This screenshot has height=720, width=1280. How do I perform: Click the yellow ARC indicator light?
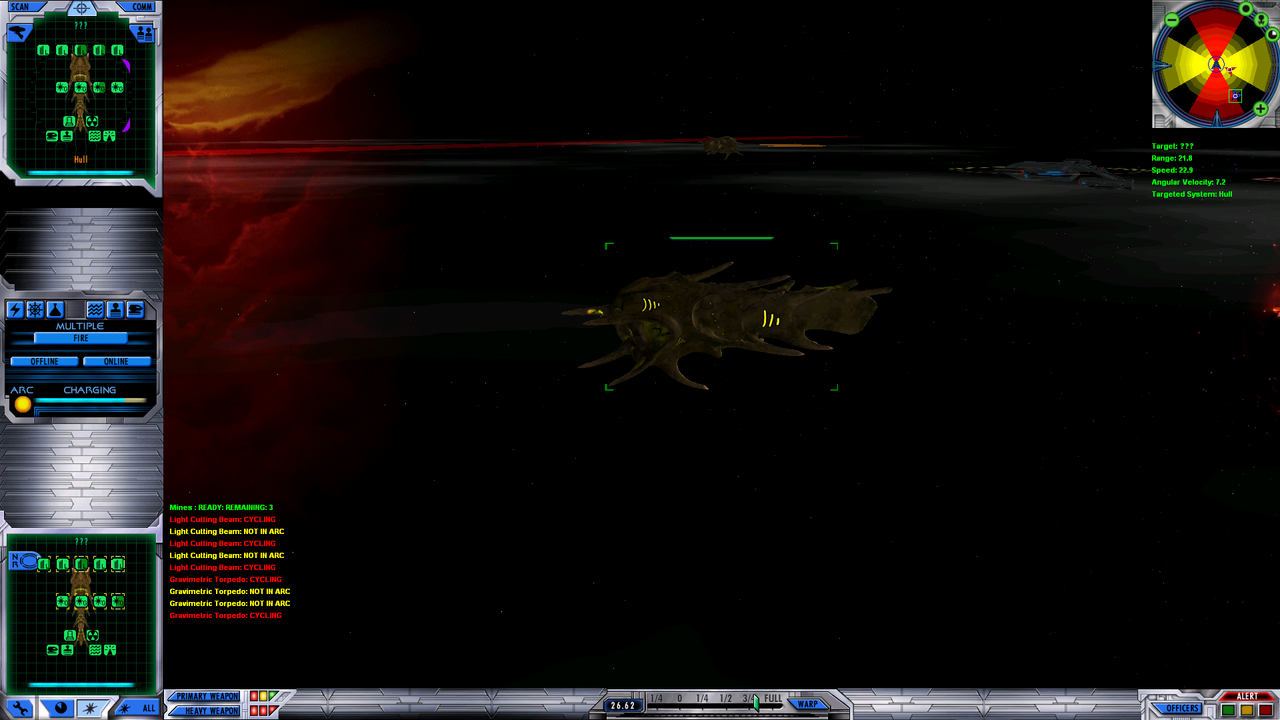(23, 404)
